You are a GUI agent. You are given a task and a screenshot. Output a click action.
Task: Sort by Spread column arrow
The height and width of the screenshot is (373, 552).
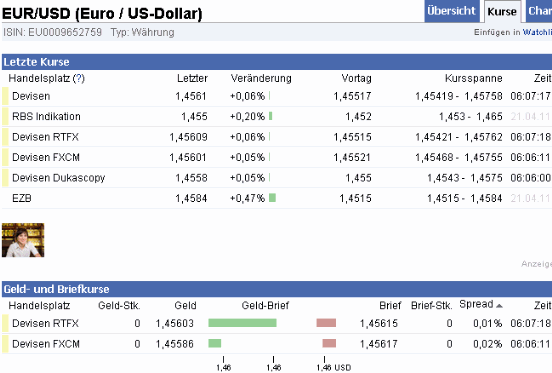[499, 306]
